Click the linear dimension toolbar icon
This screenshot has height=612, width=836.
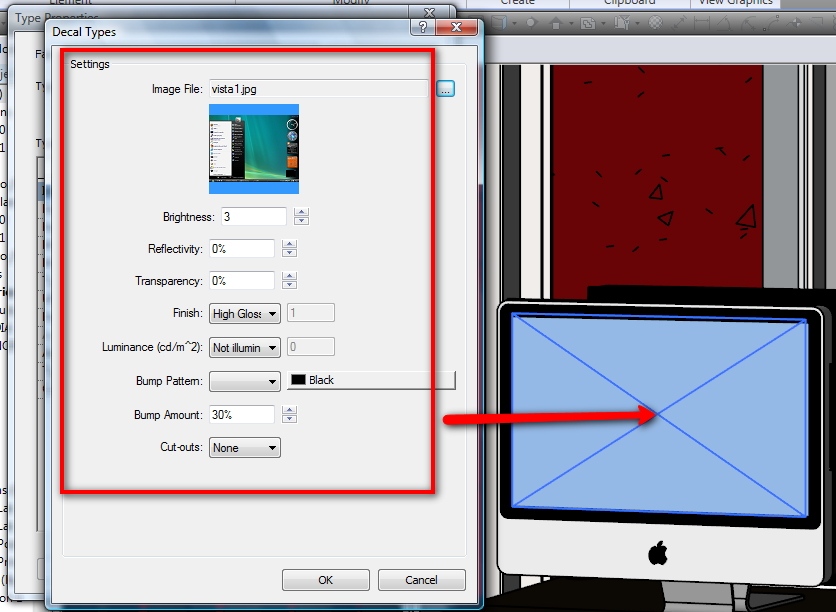click(x=702, y=23)
